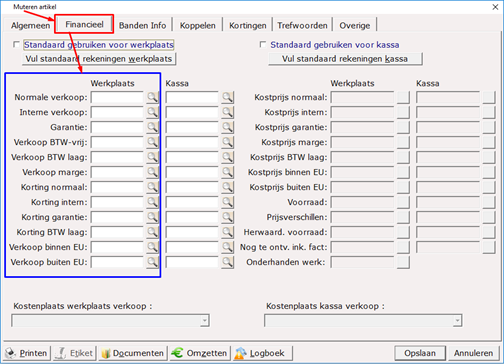504x364 pixels.
Task: Close the Muteren artikel window
Action: coord(495,7)
